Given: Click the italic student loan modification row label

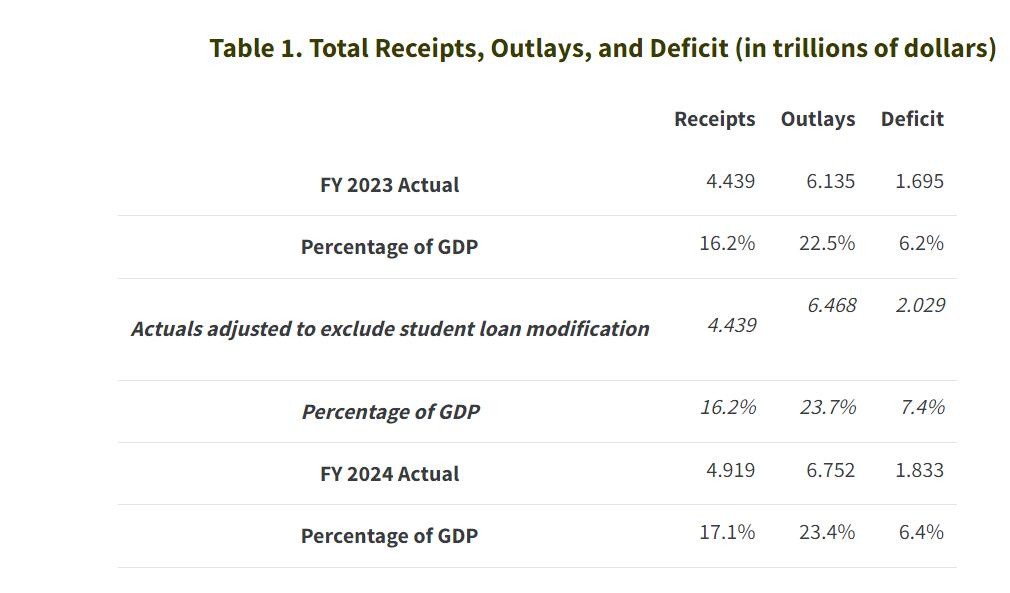Looking at the screenshot, I should click(389, 329).
